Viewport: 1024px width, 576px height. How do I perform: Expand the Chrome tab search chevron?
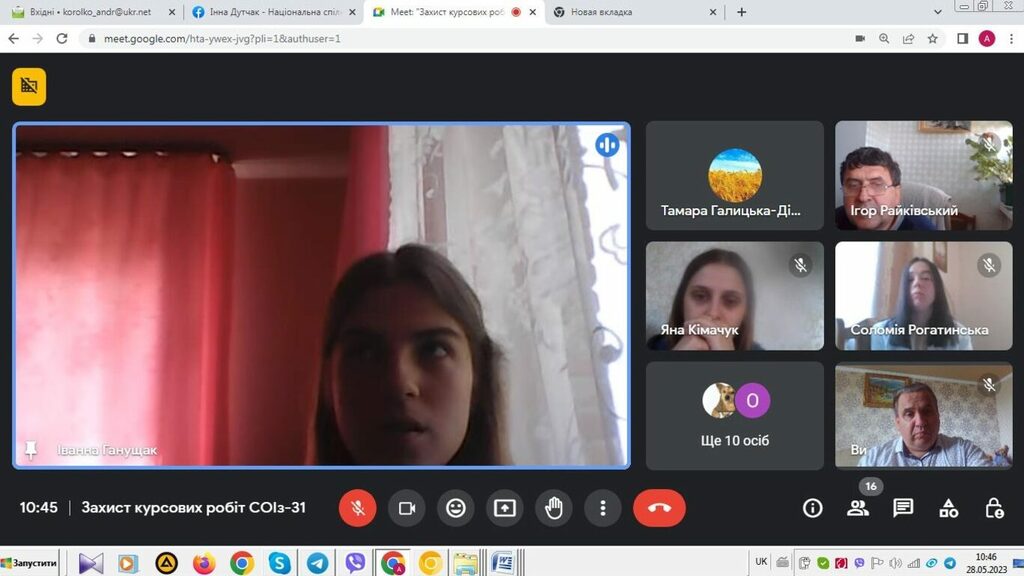937,12
